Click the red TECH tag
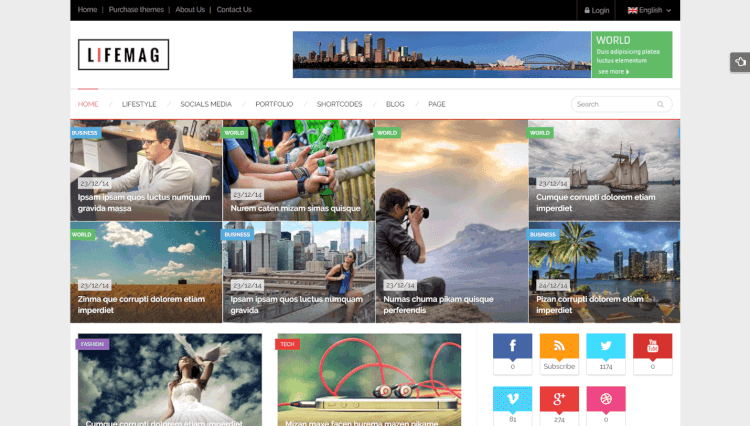The width and height of the screenshot is (750, 426). [x=287, y=344]
